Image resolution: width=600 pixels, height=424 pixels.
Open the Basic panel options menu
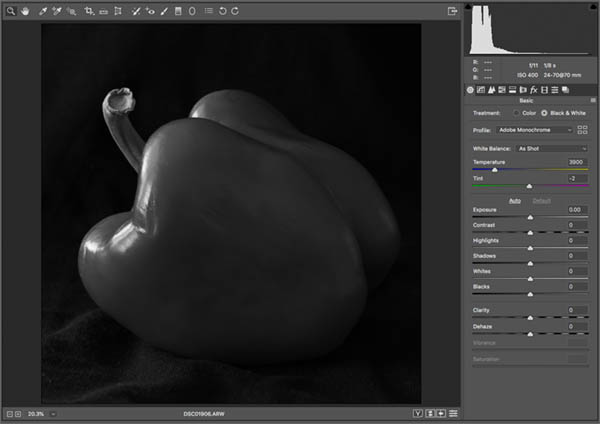[593, 100]
